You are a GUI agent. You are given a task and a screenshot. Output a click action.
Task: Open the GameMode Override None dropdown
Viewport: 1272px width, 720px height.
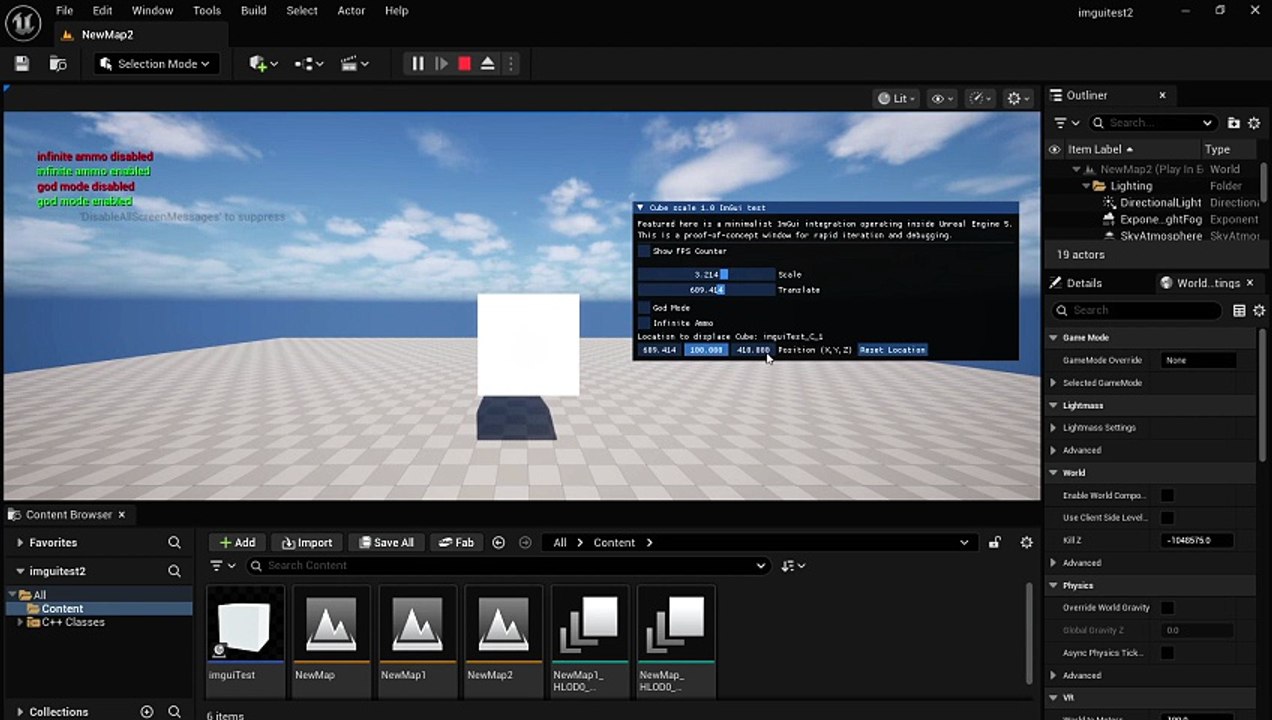click(x=1199, y=360)
